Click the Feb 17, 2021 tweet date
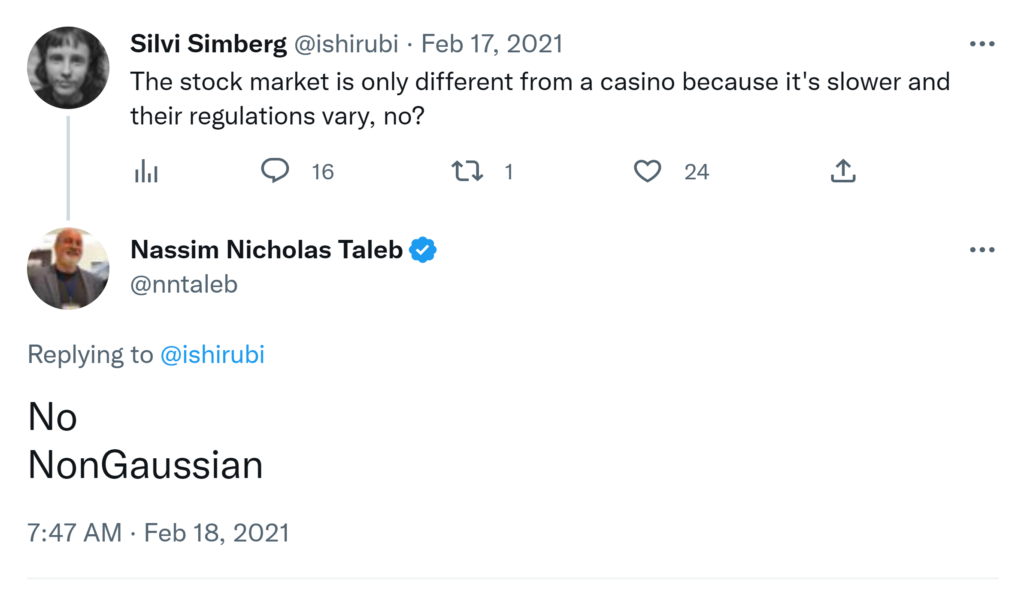Screen dimensions: 1024x602 492,44
